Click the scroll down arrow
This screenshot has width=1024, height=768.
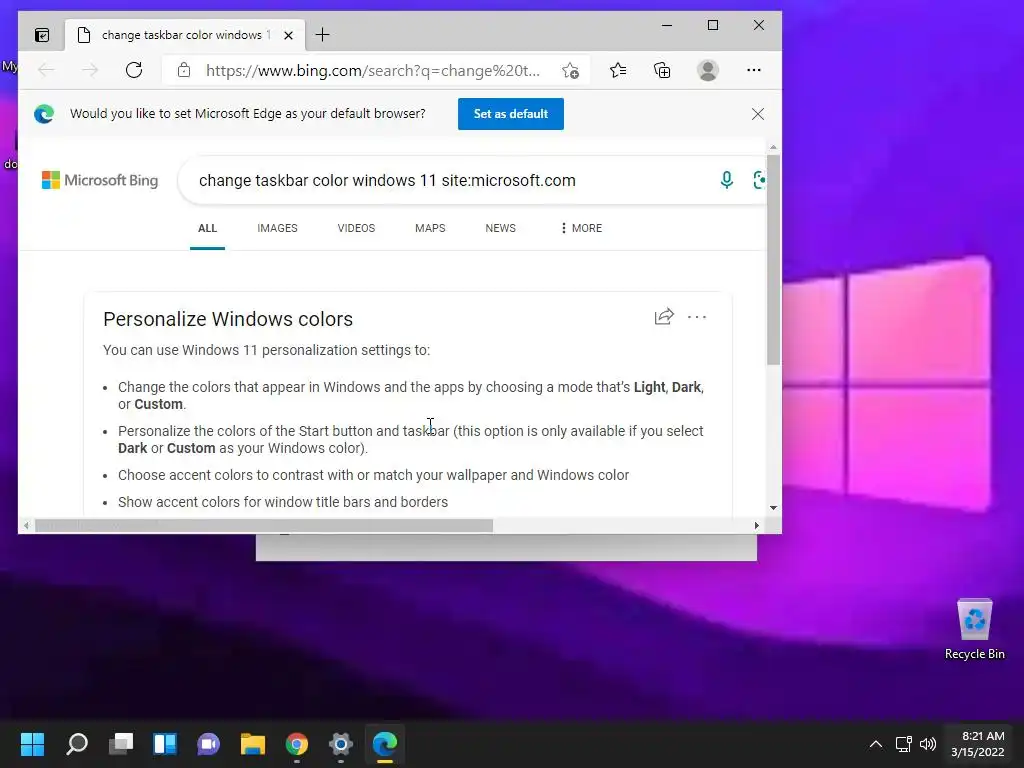pos(773,507)
